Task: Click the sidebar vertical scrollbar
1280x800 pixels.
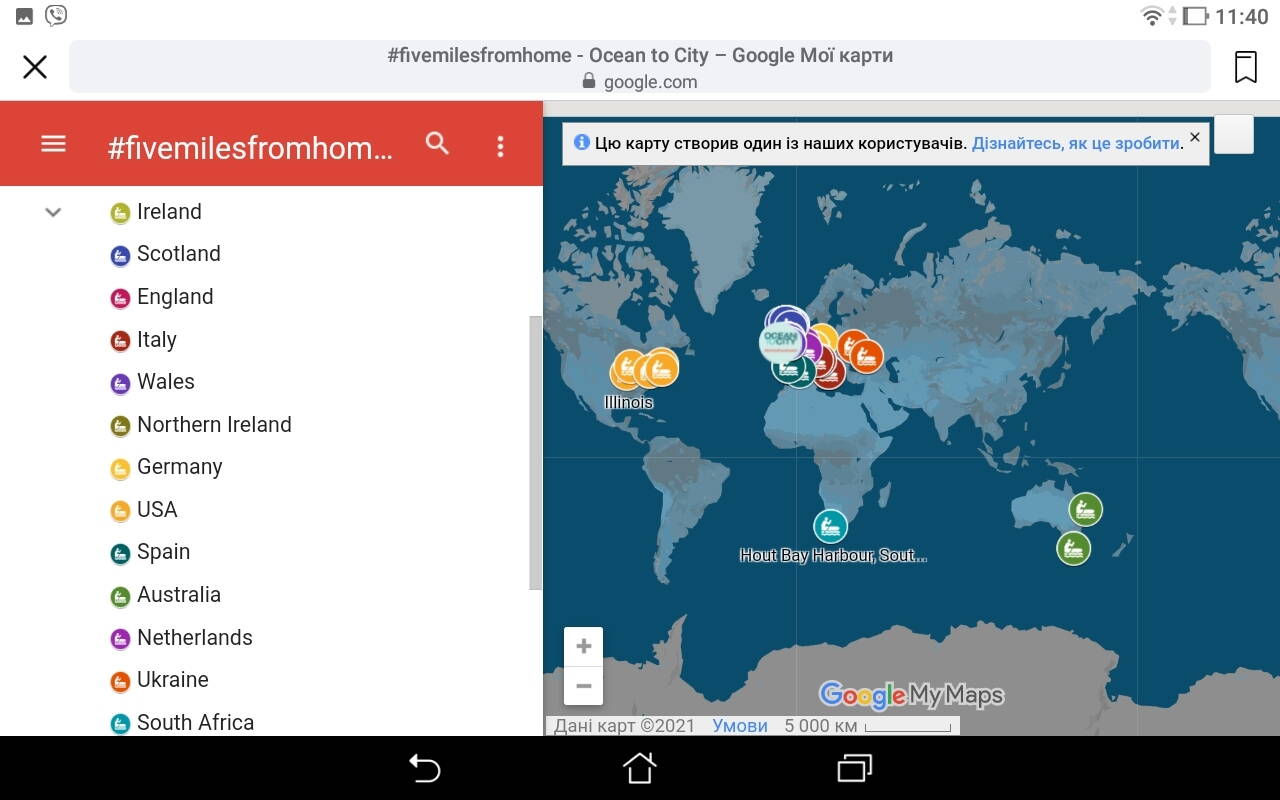Action: pos(535,450)
